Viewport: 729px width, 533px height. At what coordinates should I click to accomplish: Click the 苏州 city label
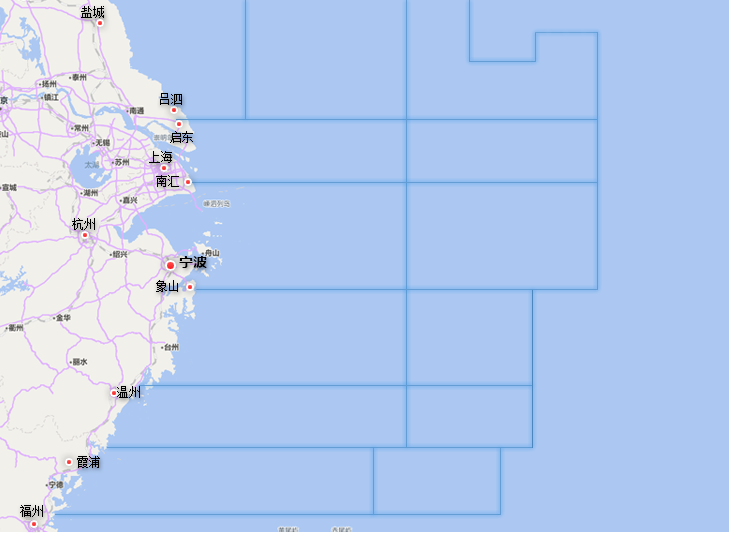[122, 162]
